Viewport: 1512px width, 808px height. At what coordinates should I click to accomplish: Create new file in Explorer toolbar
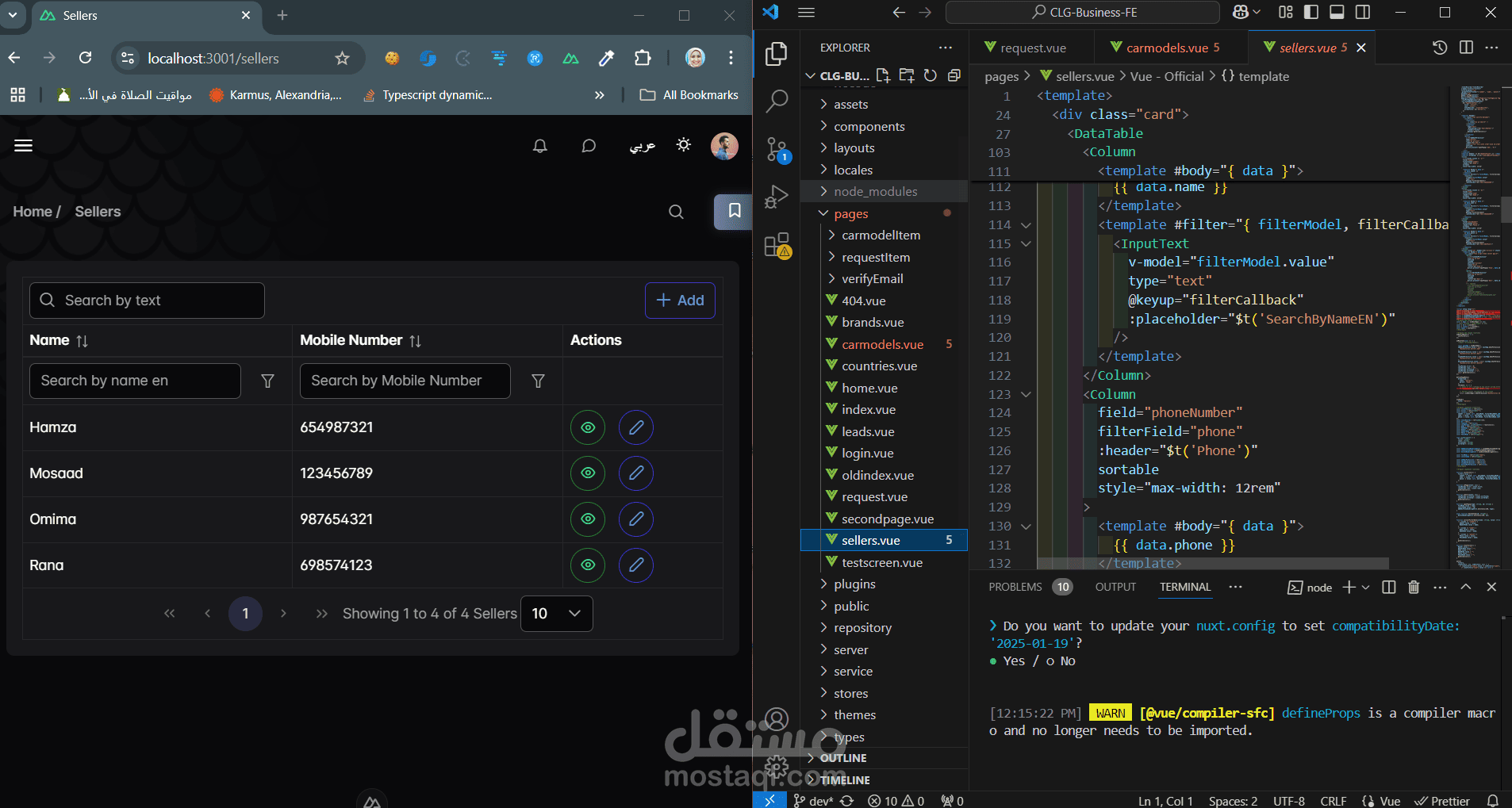[x=883, y=75]
